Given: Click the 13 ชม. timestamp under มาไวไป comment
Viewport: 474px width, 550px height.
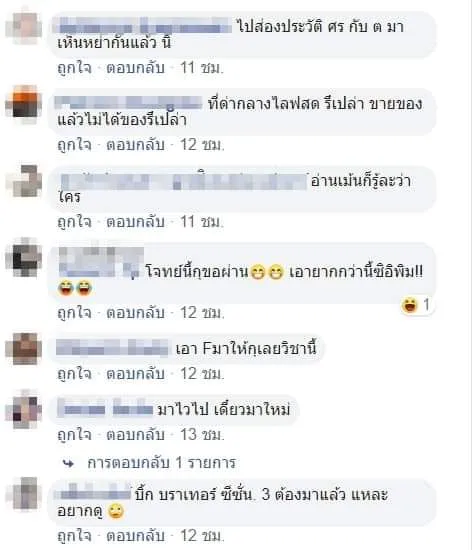Looking at the screenshot, I should pyautogui.click(x=202, y=434).
